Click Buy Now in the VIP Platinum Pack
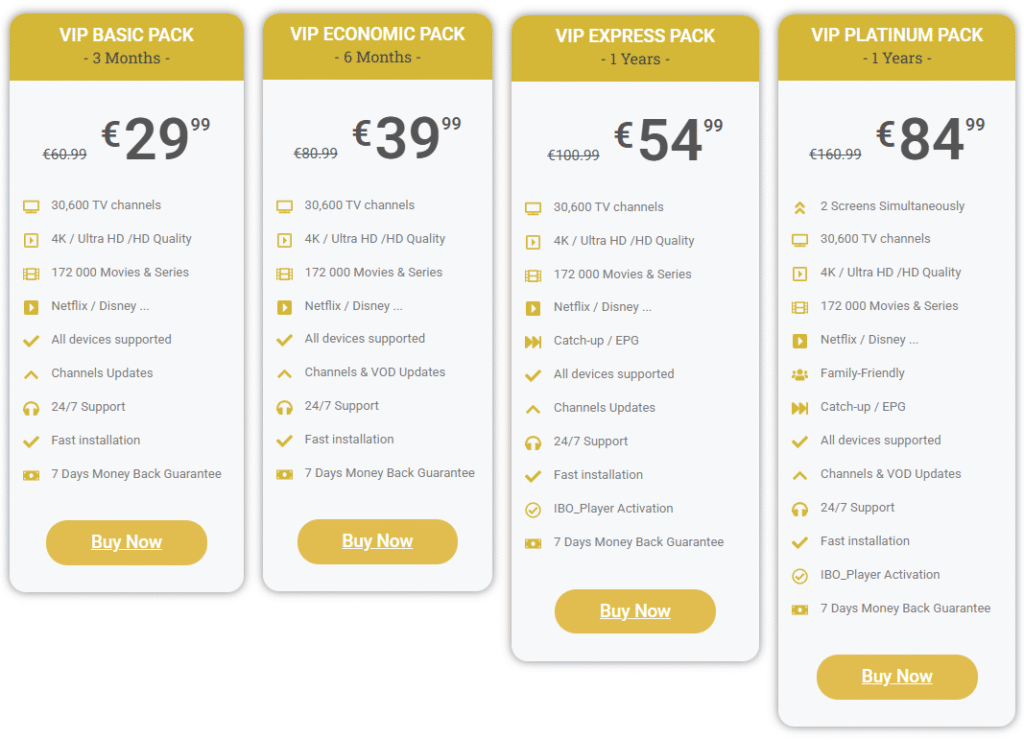Viewport: 1024px width, 740px height. 896,676
